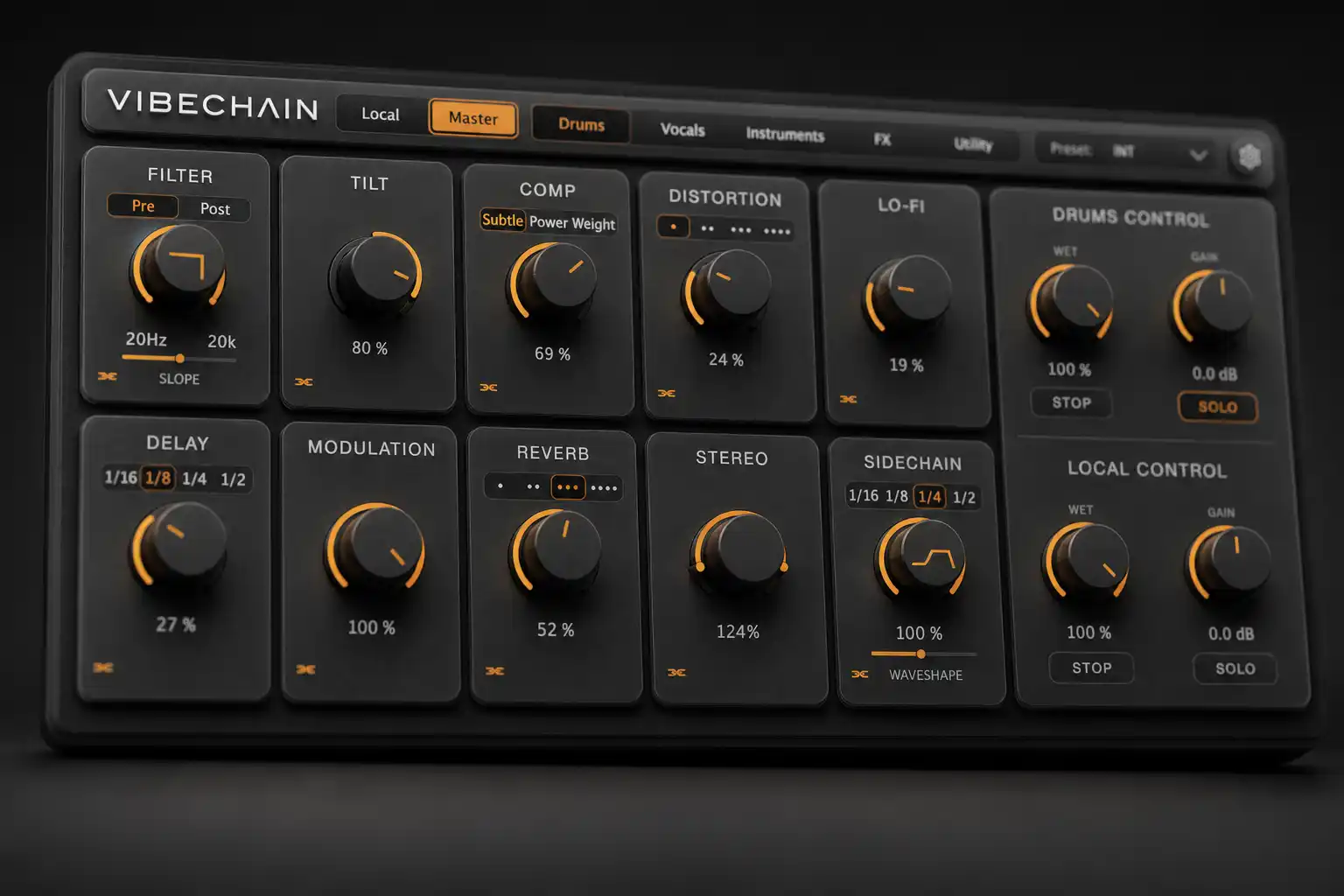This screenshot has width=1344, height=896.
Task: Switch to Vocals category tab
Action: (682, 129)
